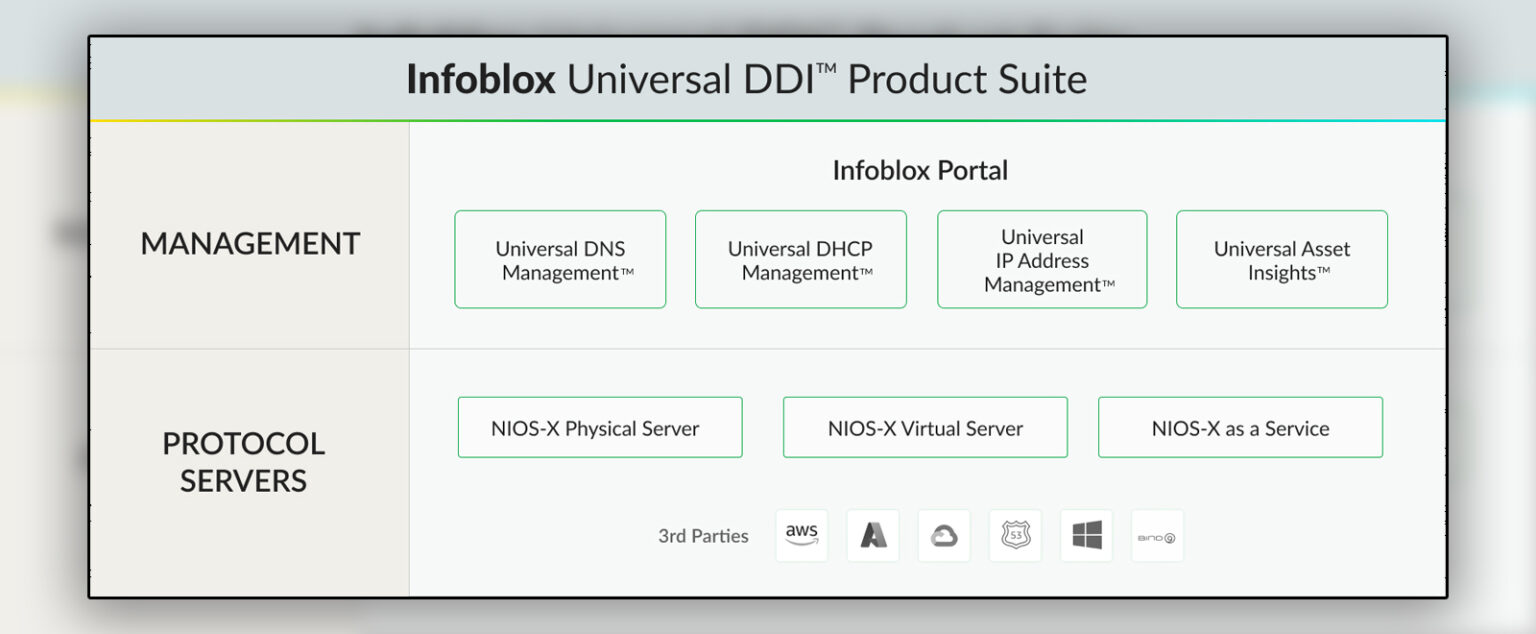Click the 3rd Parties label

[x=703, y=536]
